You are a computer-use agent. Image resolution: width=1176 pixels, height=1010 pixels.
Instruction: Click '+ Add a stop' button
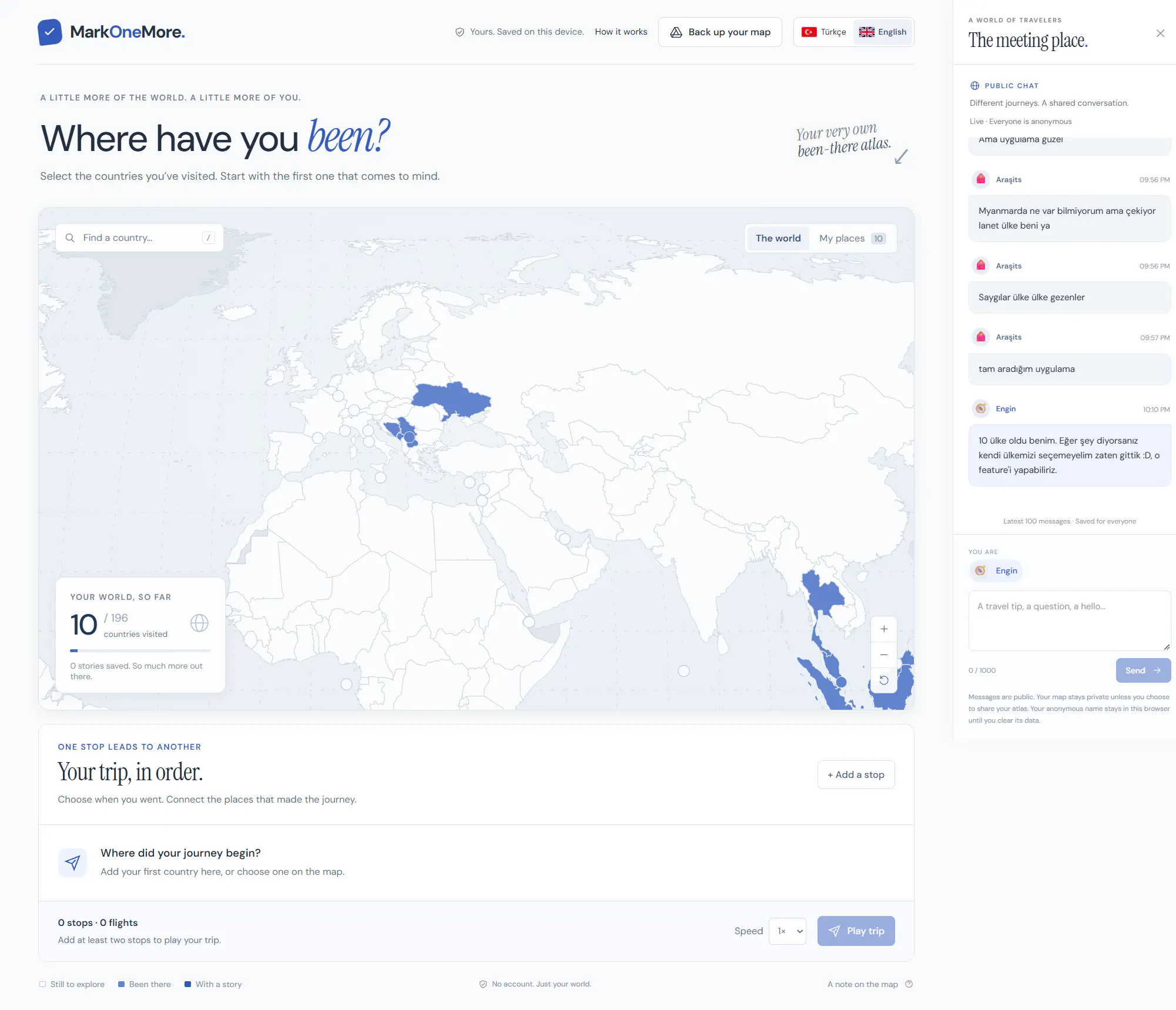coord(856,775)
